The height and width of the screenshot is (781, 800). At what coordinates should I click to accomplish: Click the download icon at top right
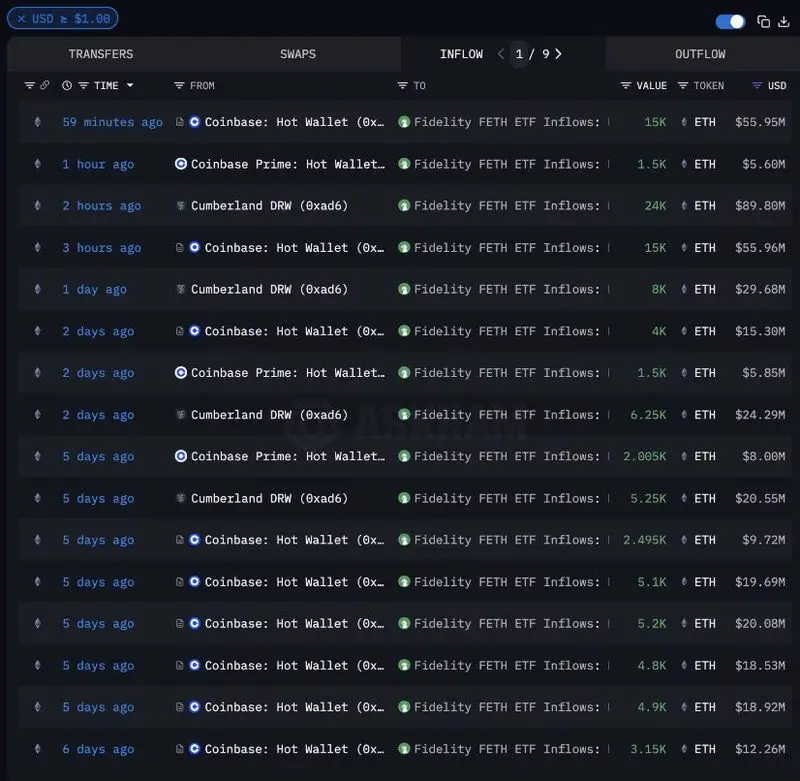pyautogui.click(x=784, y=21)
